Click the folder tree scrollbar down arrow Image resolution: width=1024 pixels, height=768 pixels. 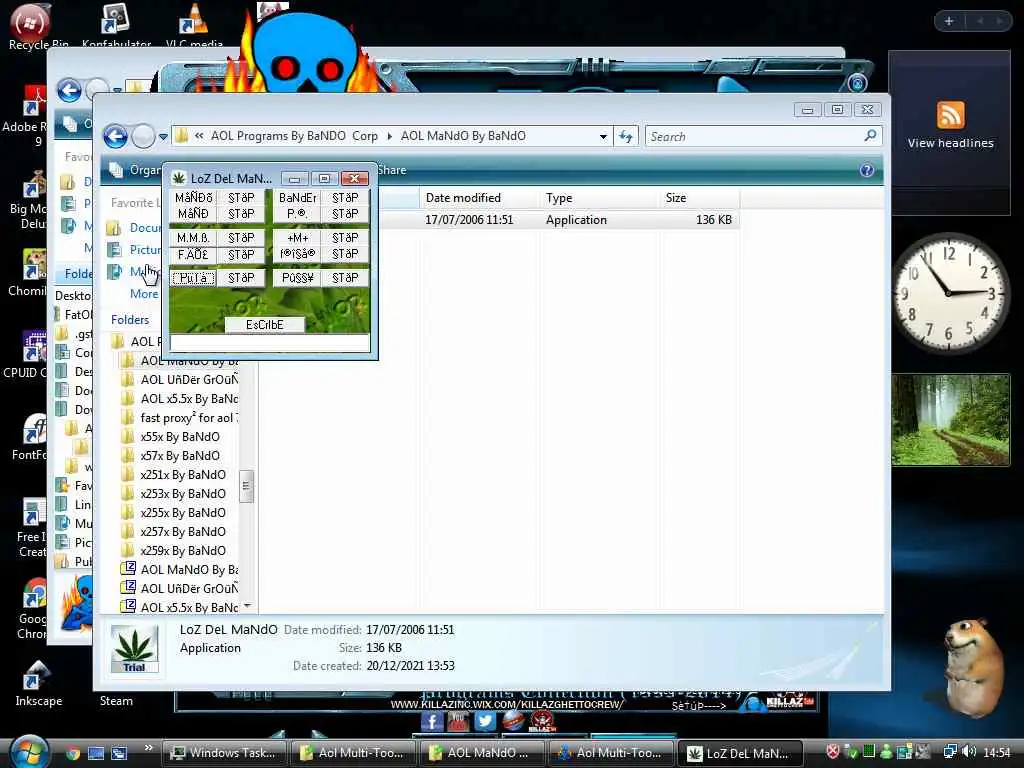(x=247, y=607)
